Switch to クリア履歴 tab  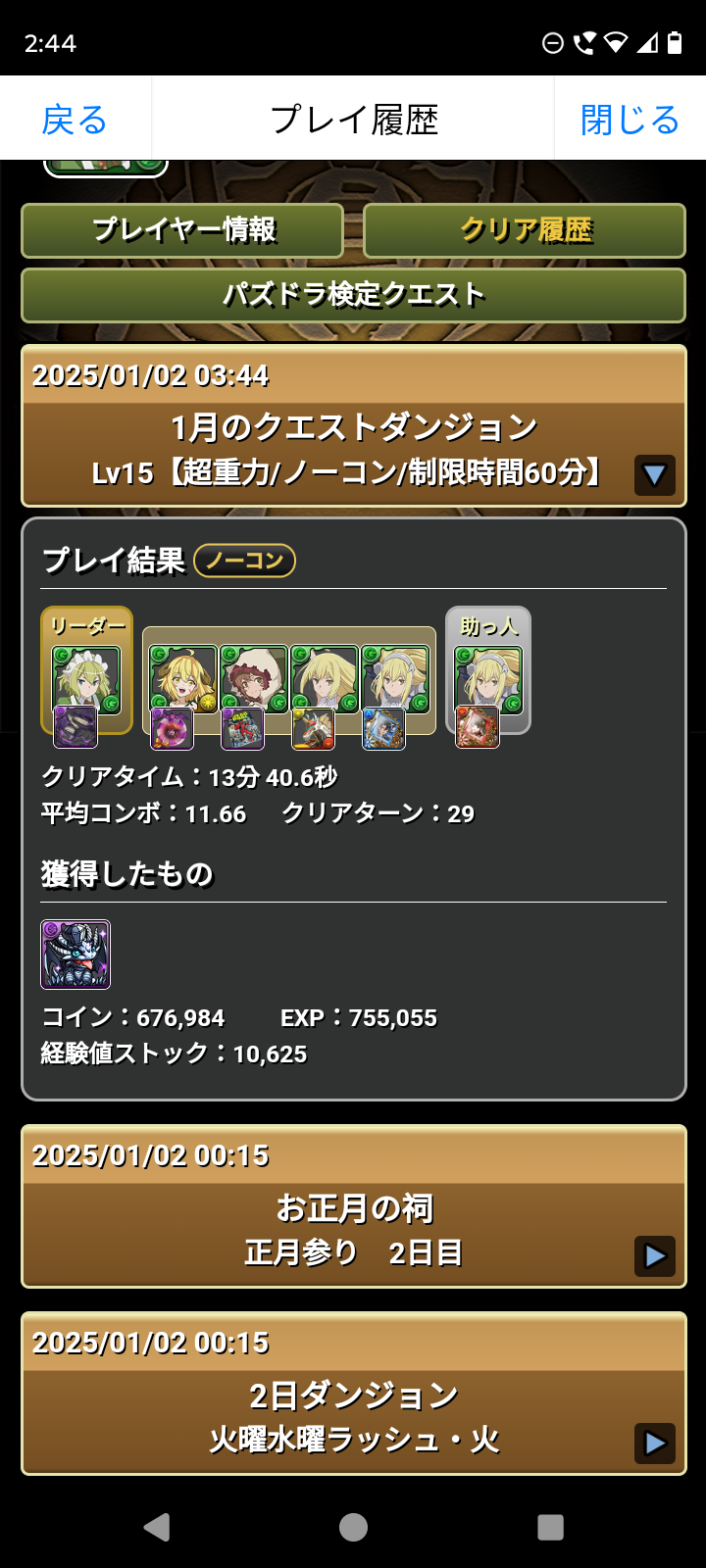pyautogui.click(x=525, y=230)
